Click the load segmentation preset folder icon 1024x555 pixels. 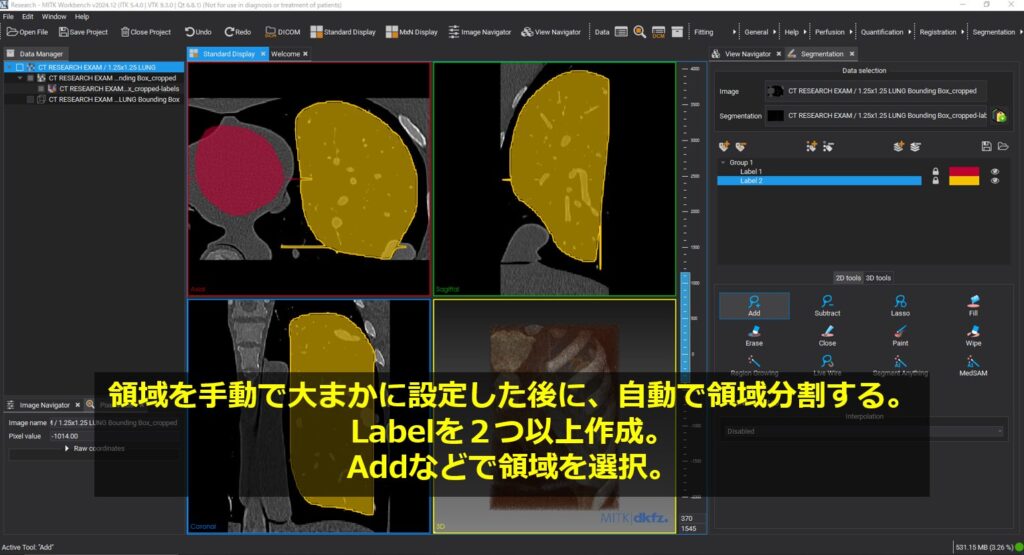tap(1003, 146)
